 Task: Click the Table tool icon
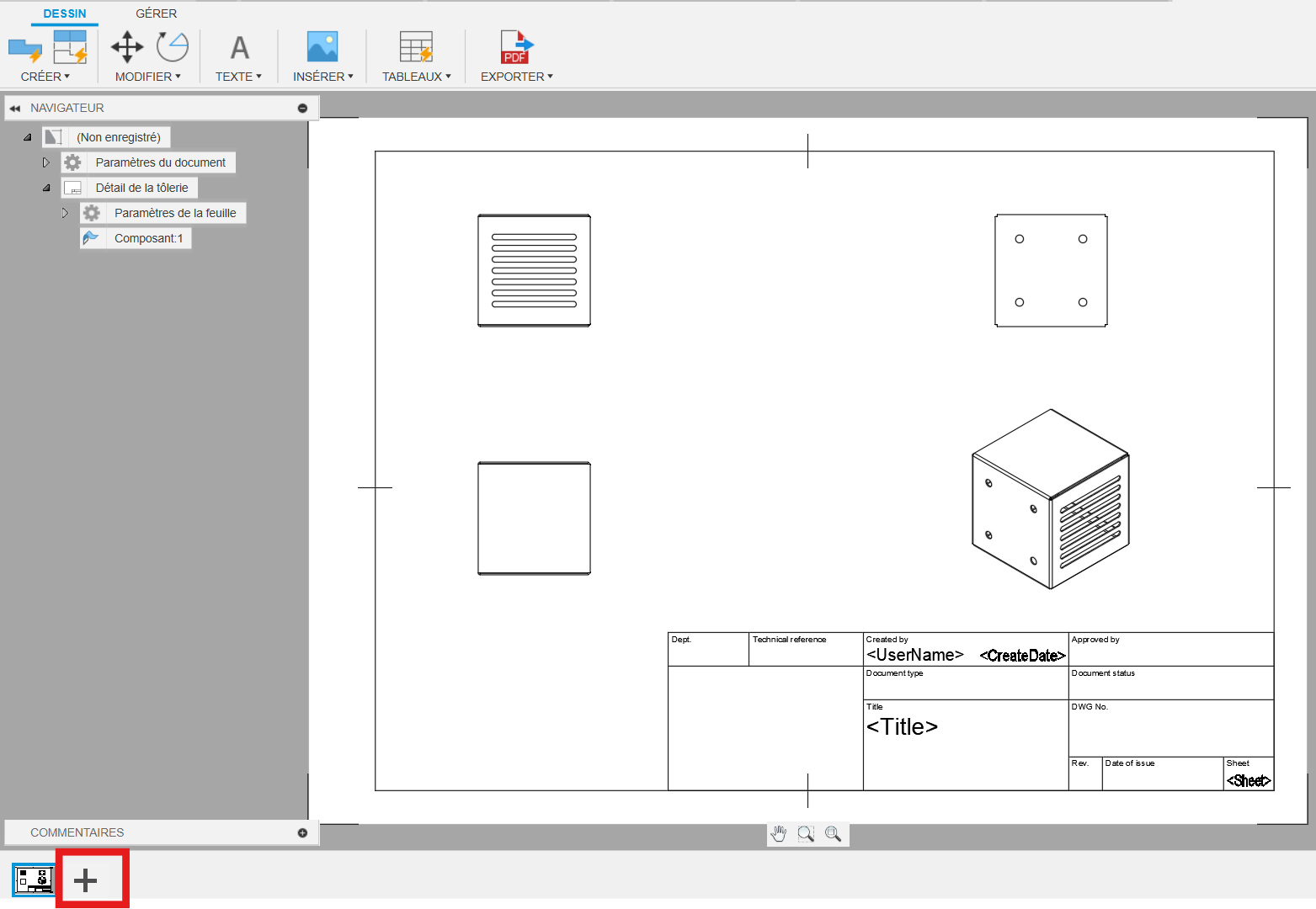tap(416, 47)
